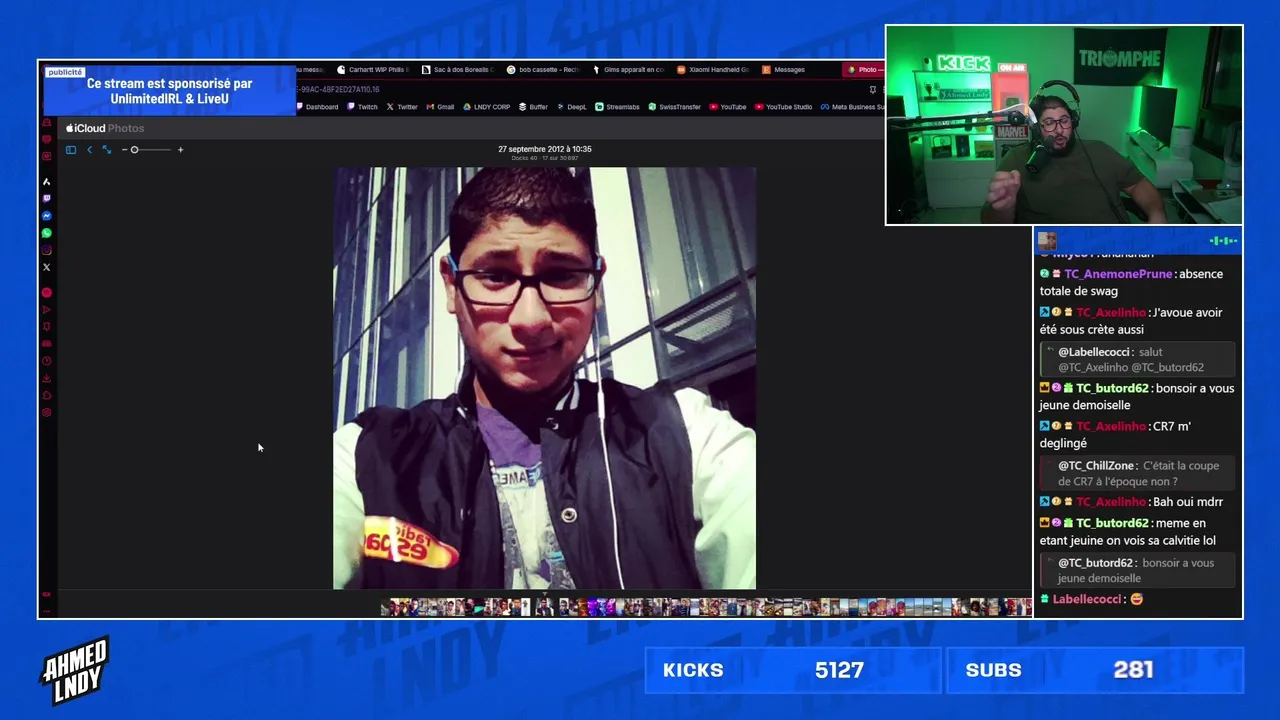The image size is (1280, 720).
Task: Open the Aria AI sidebar icon
Action: coord(46,182)
